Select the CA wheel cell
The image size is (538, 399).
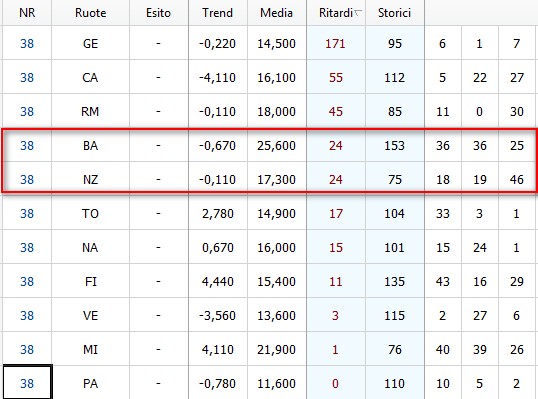click(x=91, y=78)
